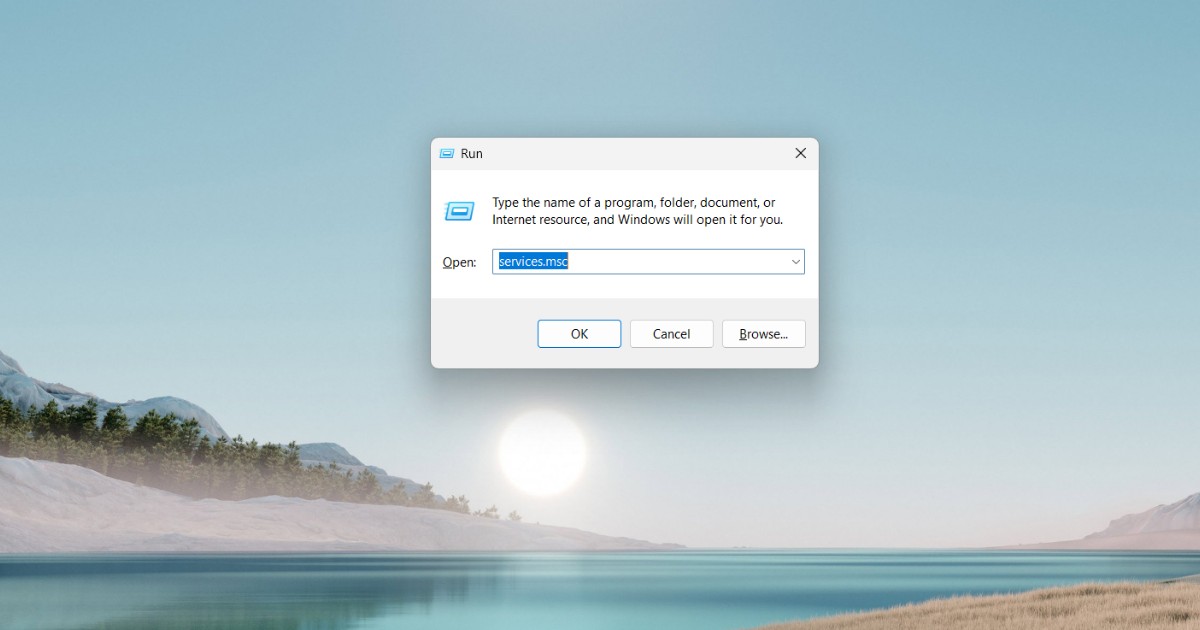Click the "Run" title text

471,154
